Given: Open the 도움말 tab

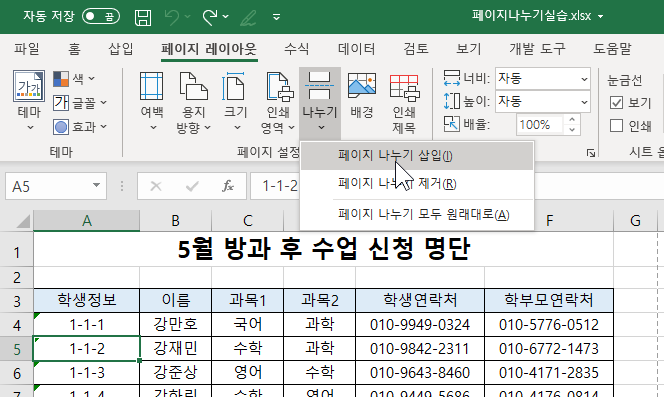Looking at the screenshot, I should (x=612, y=49).
